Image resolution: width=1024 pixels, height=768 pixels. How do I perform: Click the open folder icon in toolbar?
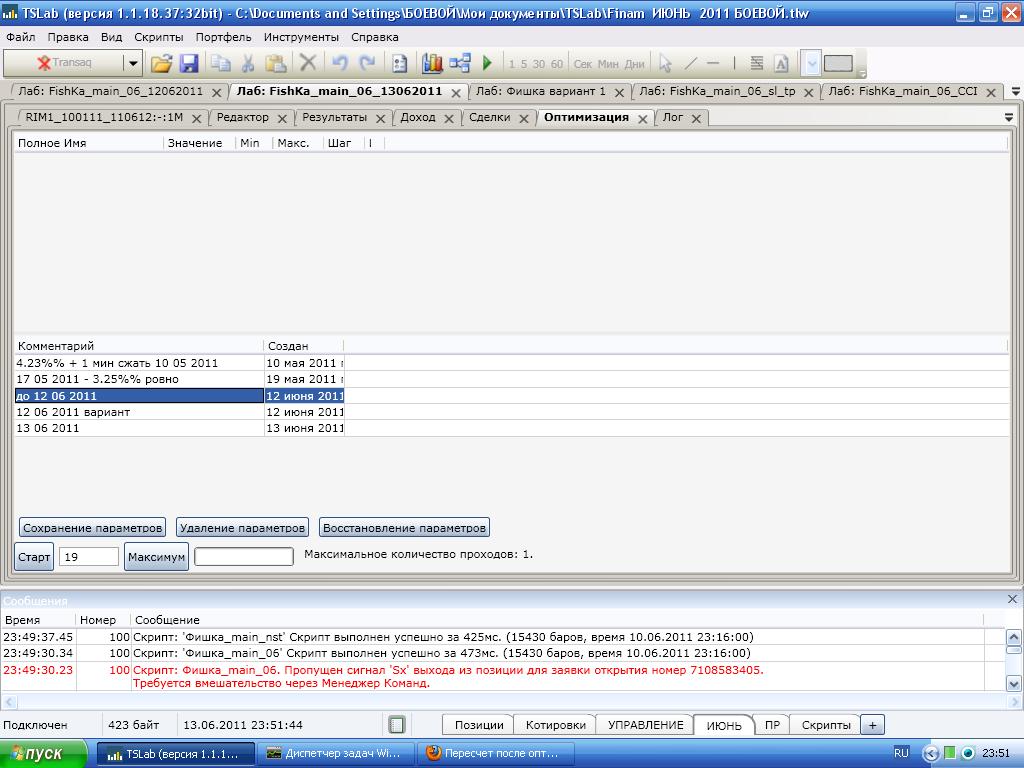(161, 63)
